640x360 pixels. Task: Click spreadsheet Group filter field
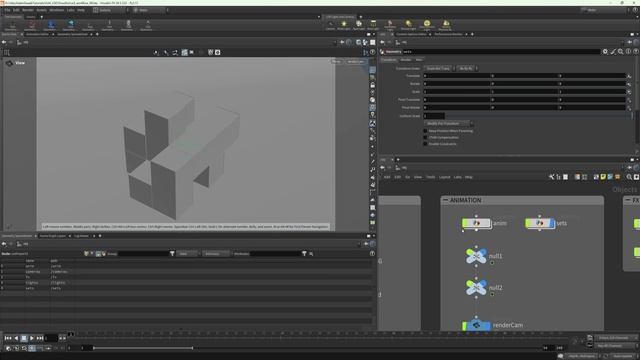point(143,253)
